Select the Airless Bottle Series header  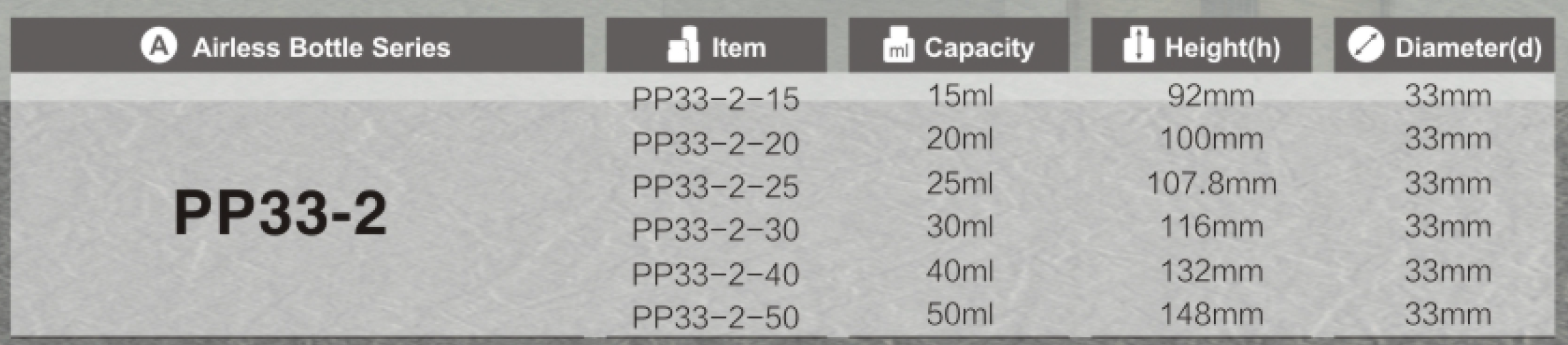coord(297,45)
